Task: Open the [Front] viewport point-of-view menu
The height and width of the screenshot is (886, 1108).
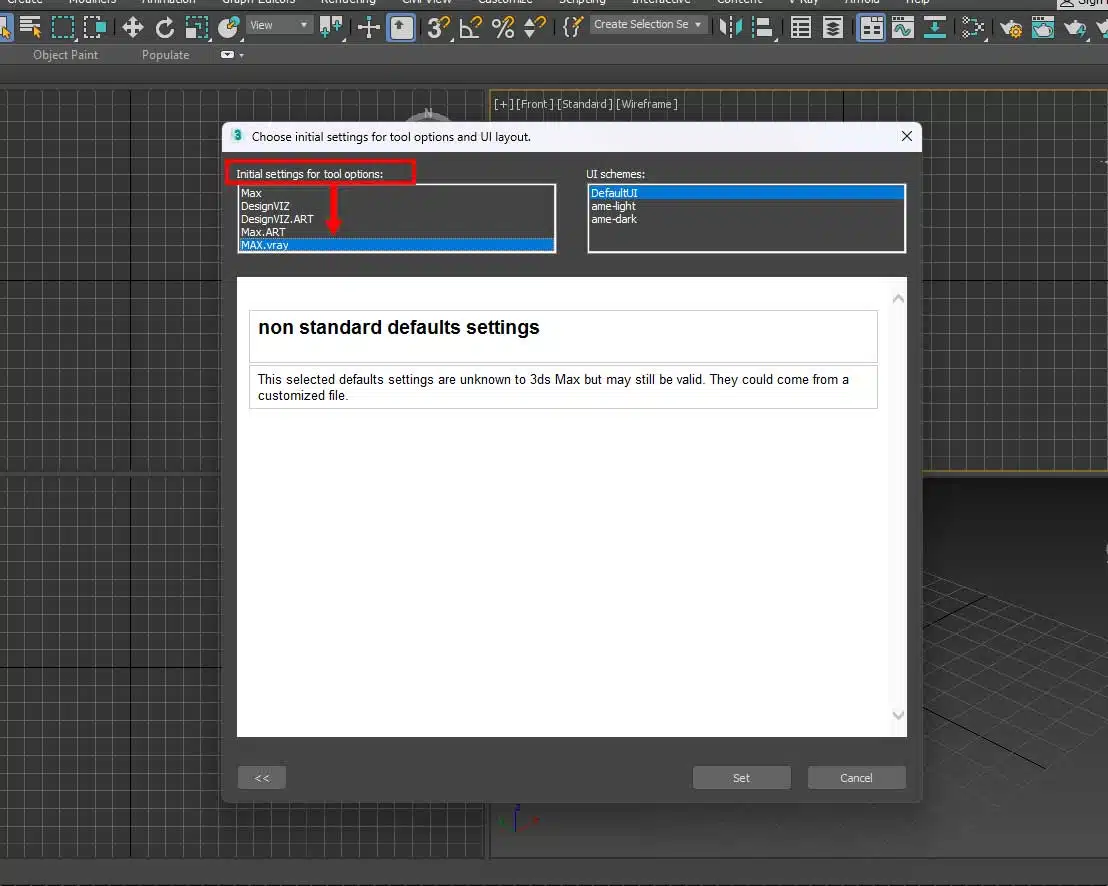Action: tap(534, 104)
